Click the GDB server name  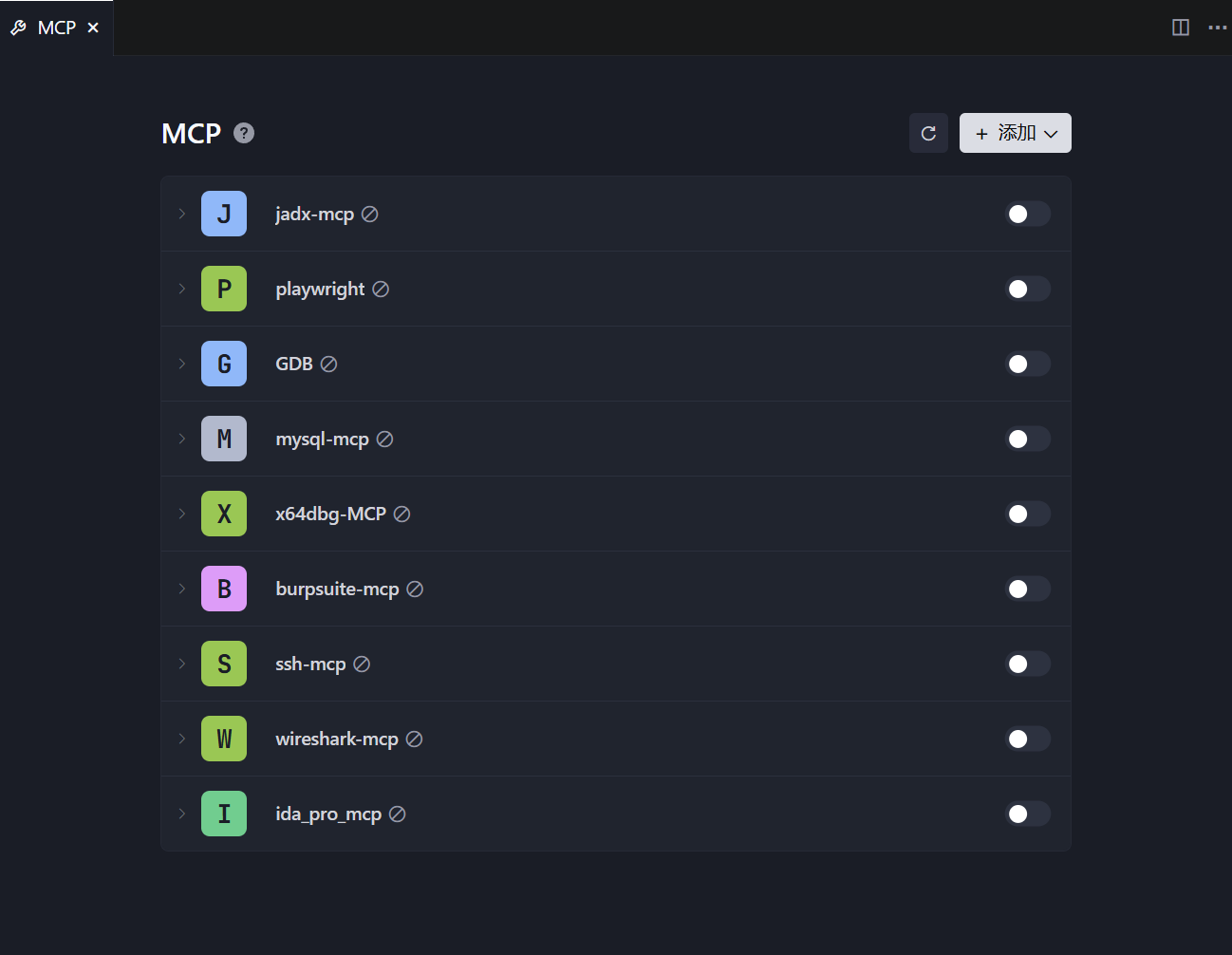(294, 365)
